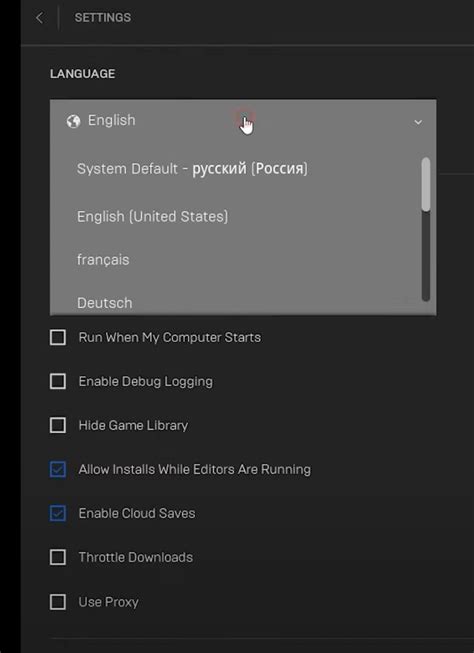Go back using the back arrow icon
The image size is (474, 653).
pyautogui.click(x=39, y=18)
